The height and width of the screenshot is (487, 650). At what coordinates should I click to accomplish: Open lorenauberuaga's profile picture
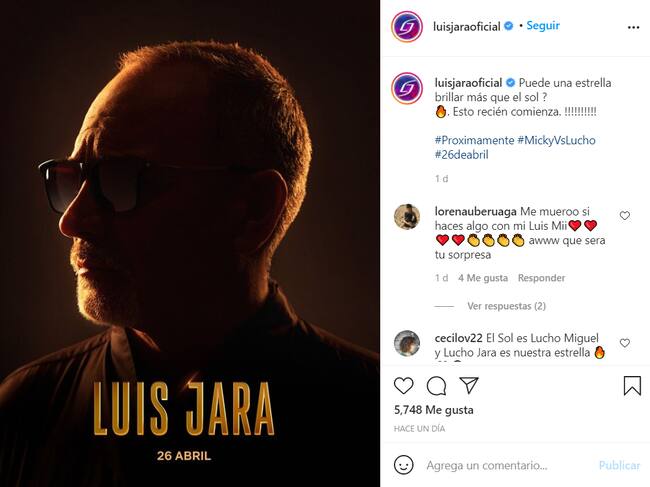407,216
